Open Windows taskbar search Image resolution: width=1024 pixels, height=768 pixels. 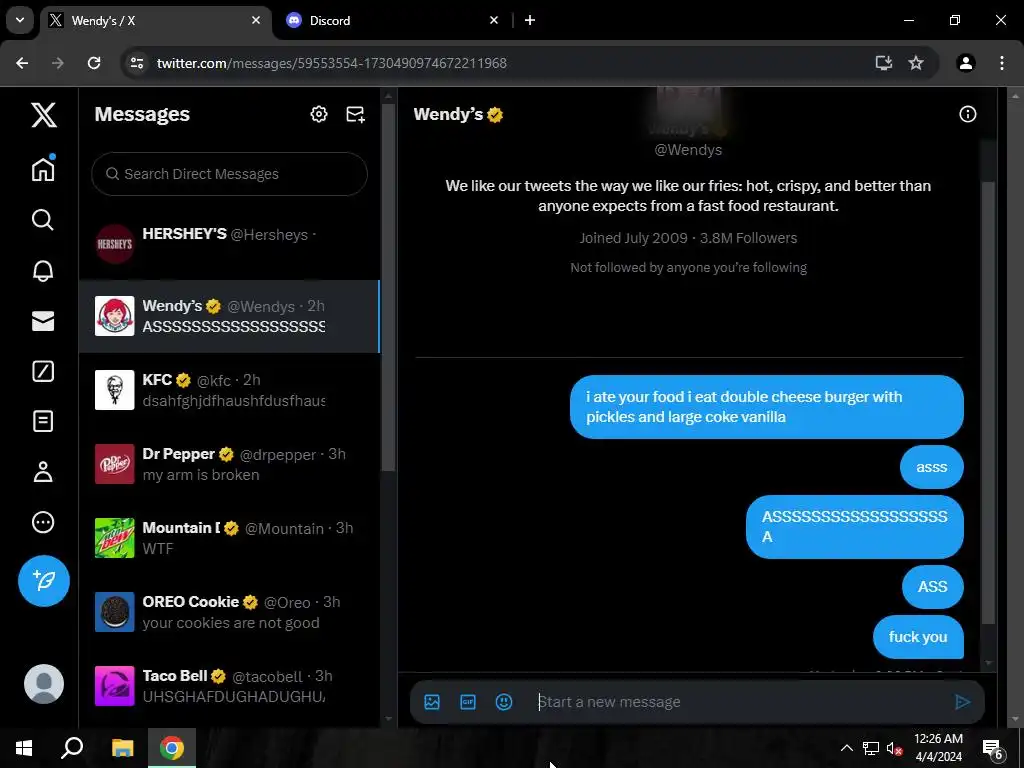(x=72, y=748)
